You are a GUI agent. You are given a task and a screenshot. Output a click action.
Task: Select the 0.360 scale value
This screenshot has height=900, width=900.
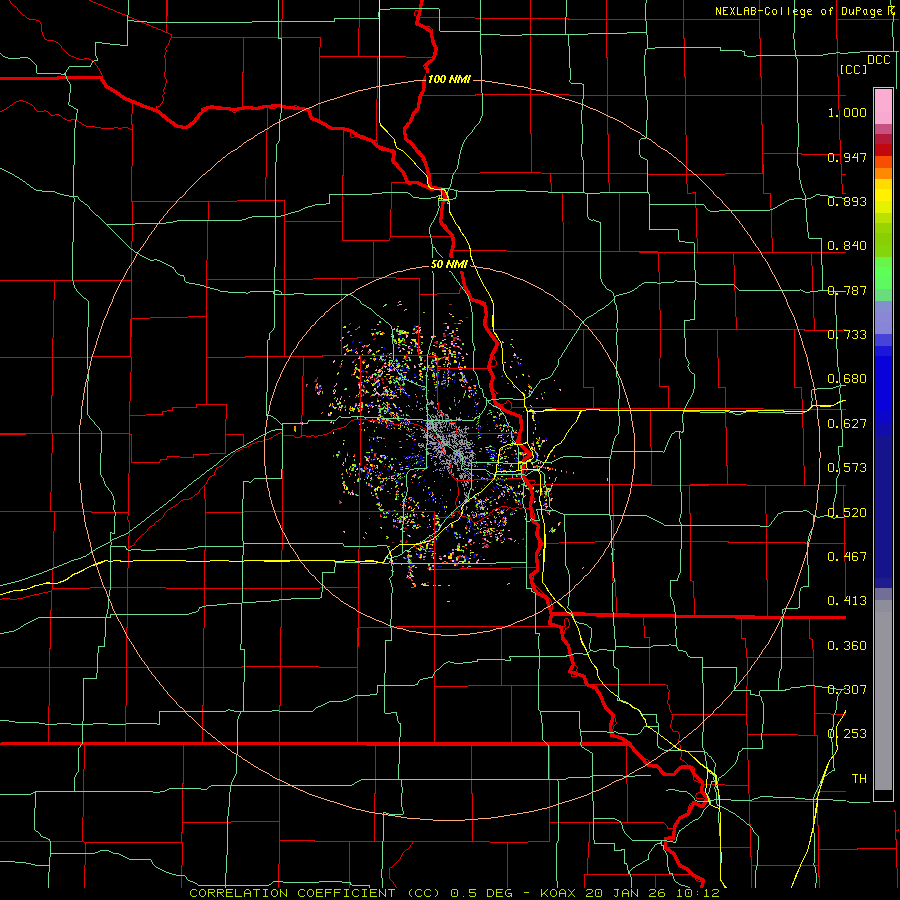point(847,646)
